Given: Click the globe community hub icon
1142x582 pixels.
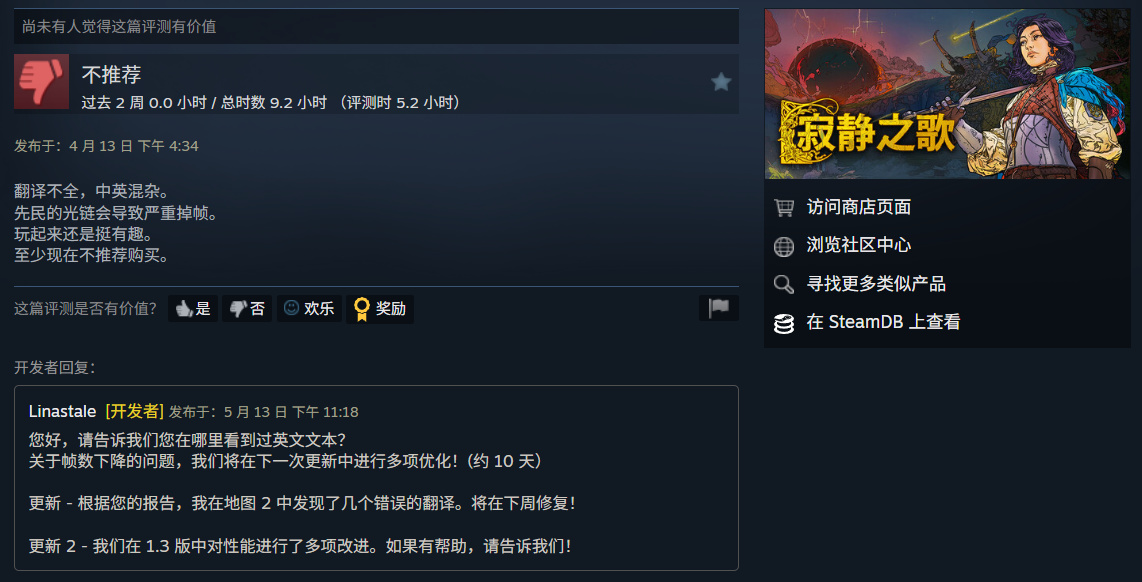Looking at the screenshot, I should click(x=784, y=246).
